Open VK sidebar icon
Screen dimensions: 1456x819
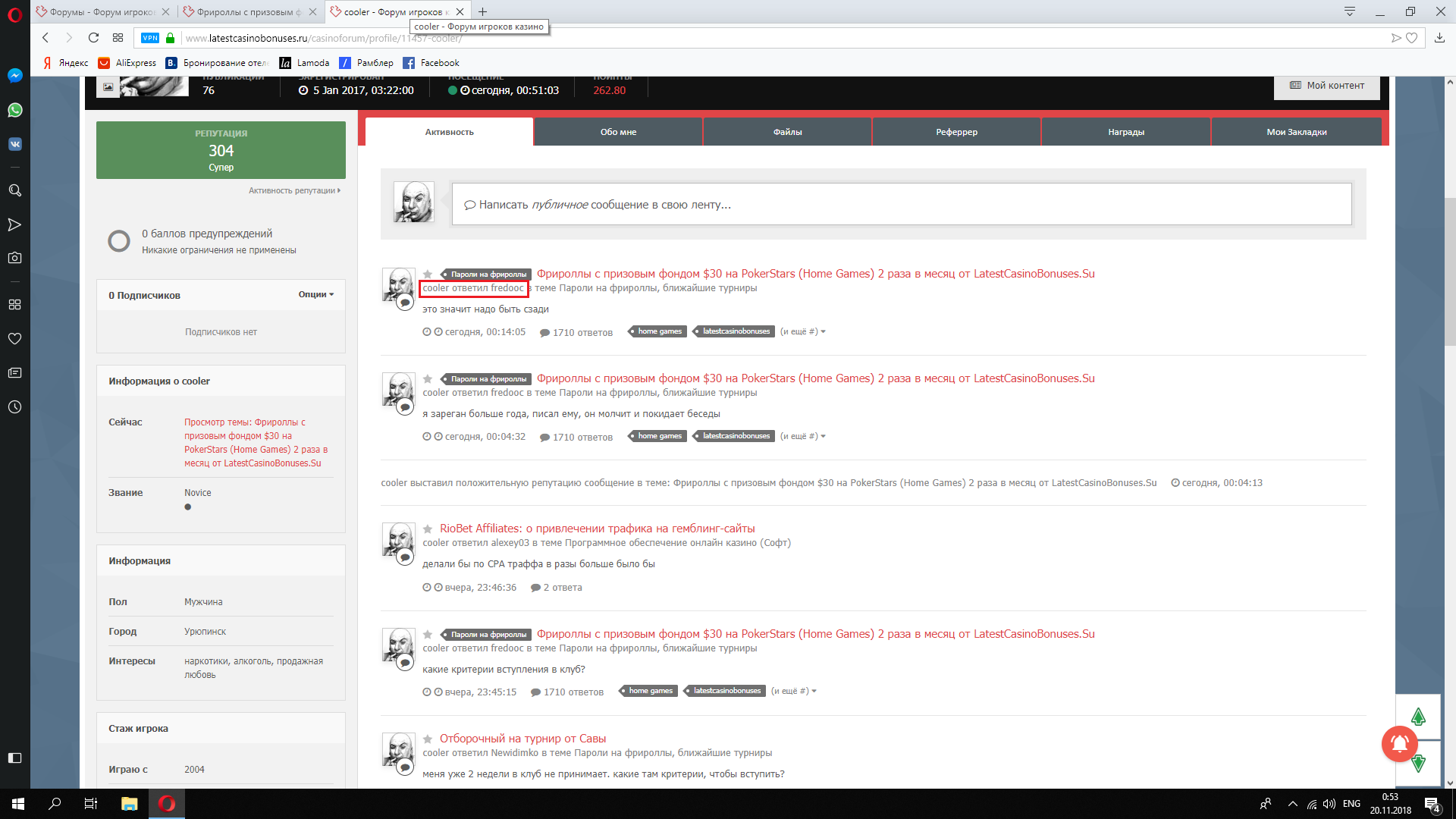click(x=14, y=144)
